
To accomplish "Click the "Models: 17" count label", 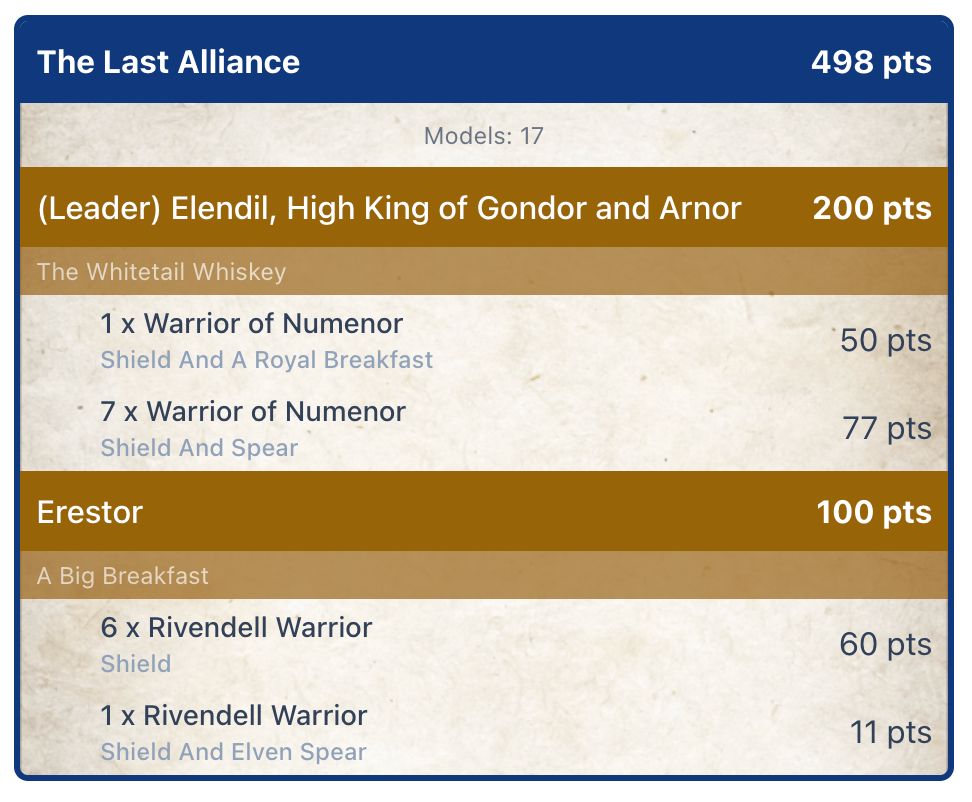I will (x=484, y=136).
